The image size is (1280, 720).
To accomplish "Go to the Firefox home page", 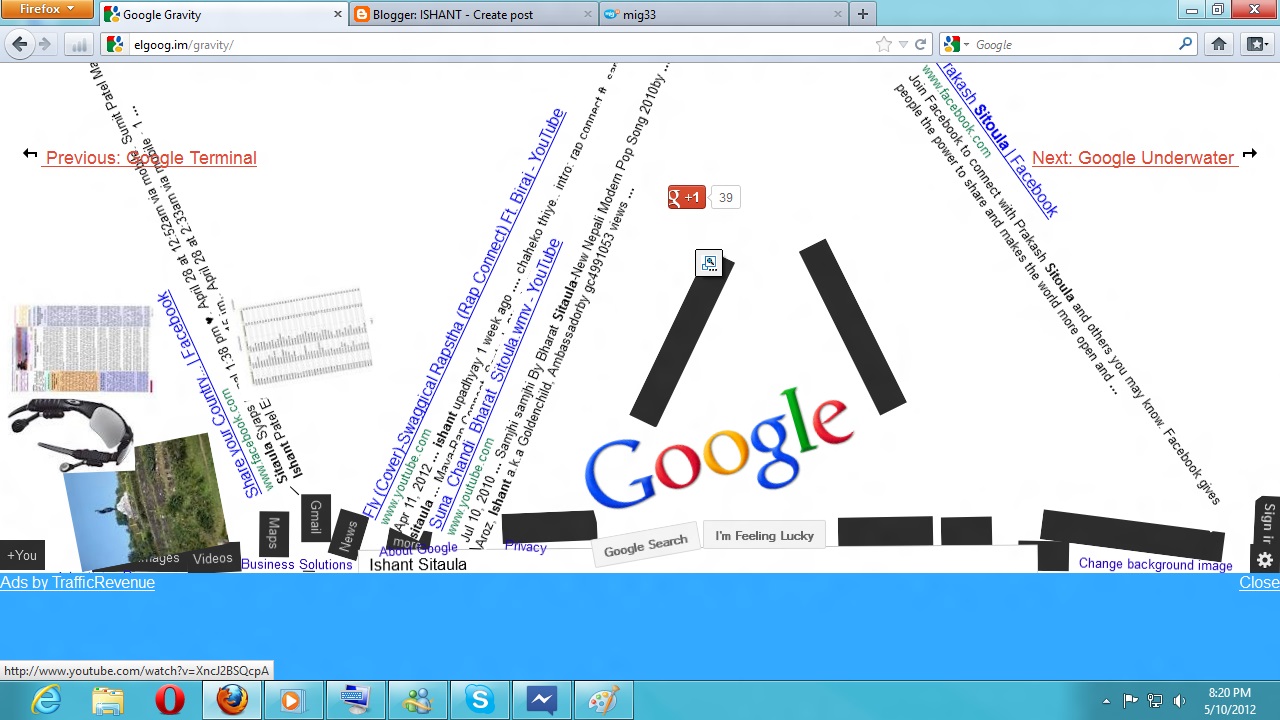I will (x=1218, y=44).
